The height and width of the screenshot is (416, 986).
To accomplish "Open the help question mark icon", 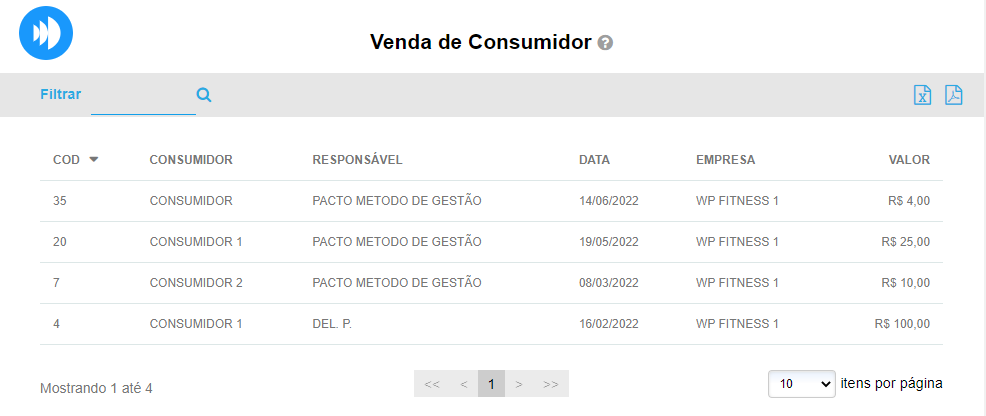I will (605, 43).
